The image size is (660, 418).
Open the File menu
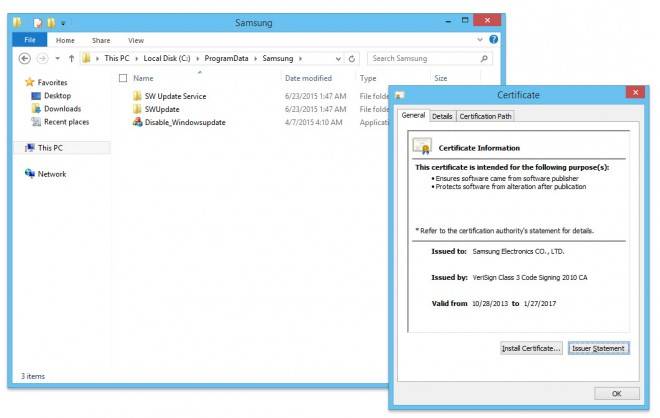tap(30, 40)
